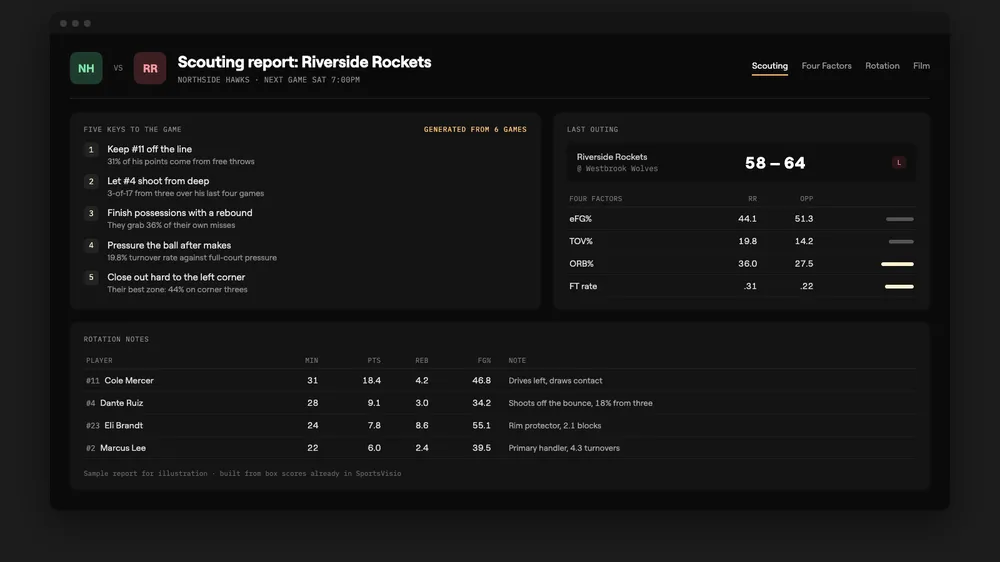Click FT rate label
1000x562 pixels.
pyautogui.click(x=583, y=286)
